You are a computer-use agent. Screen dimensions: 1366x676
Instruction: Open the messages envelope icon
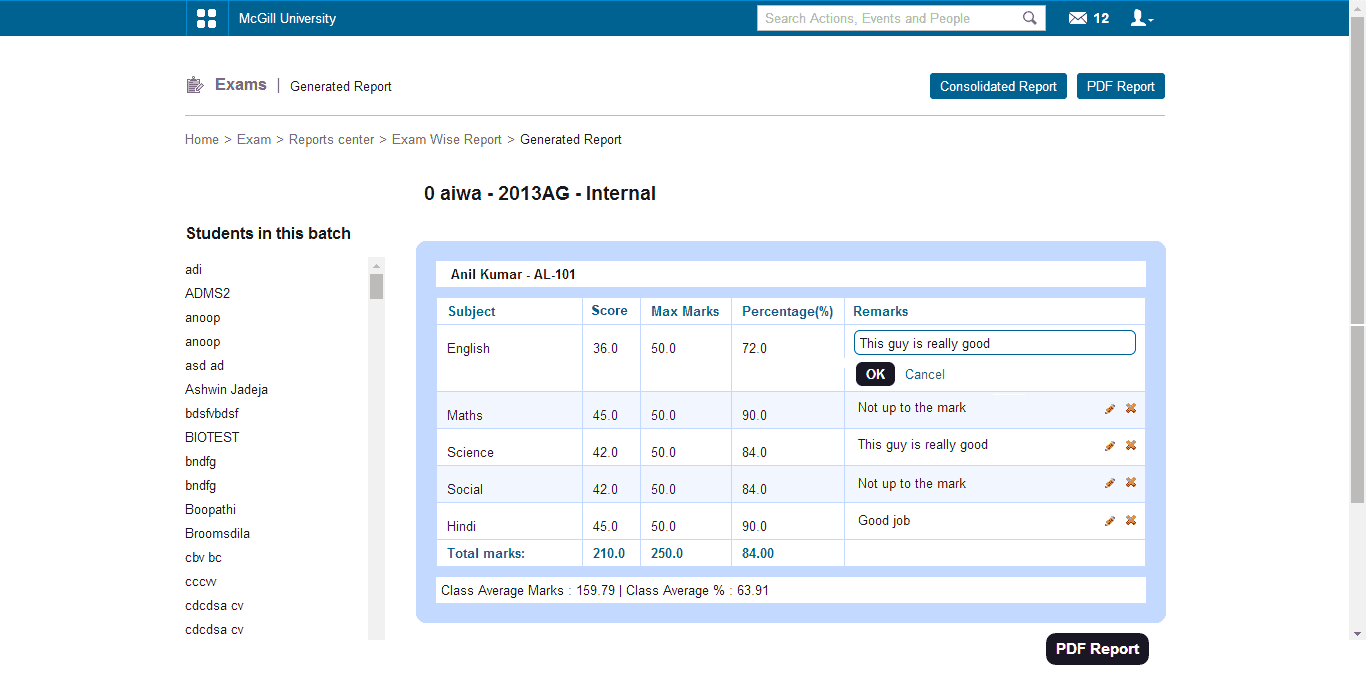pos(1078,18)
